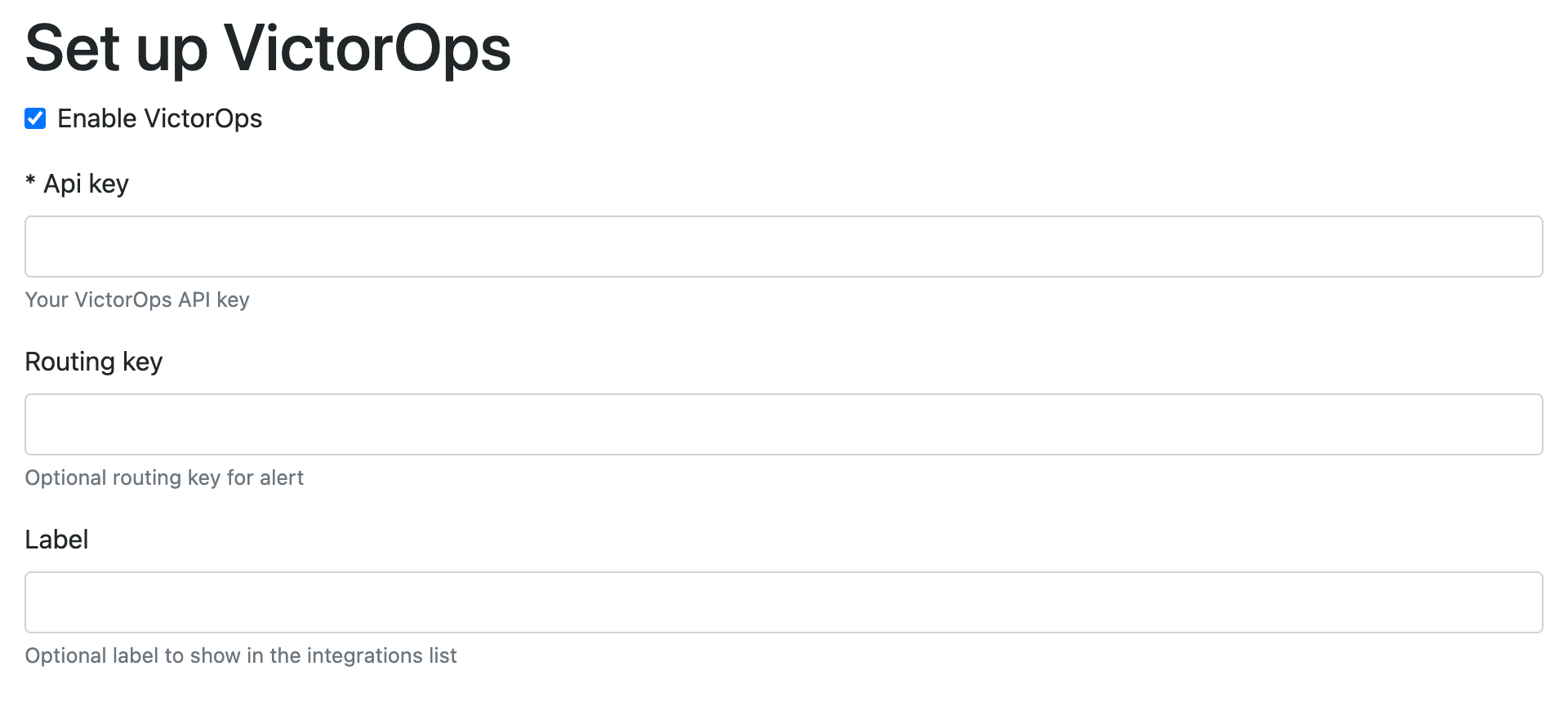Select the optional routing key text box
This screenshot has width=1568, height=715.
tap(783, 424)
